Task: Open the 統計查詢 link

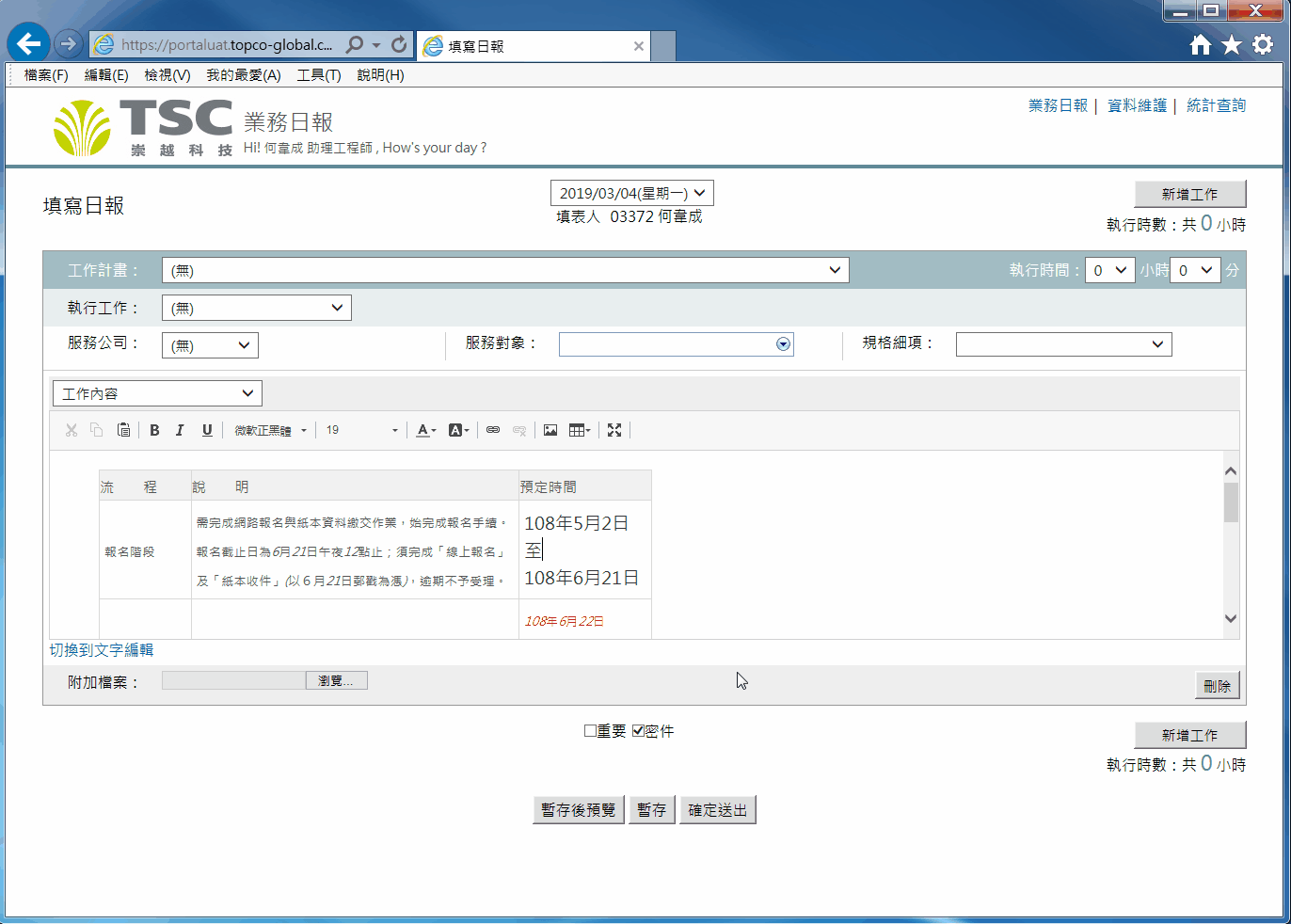Action: [x=1216, y=105]
